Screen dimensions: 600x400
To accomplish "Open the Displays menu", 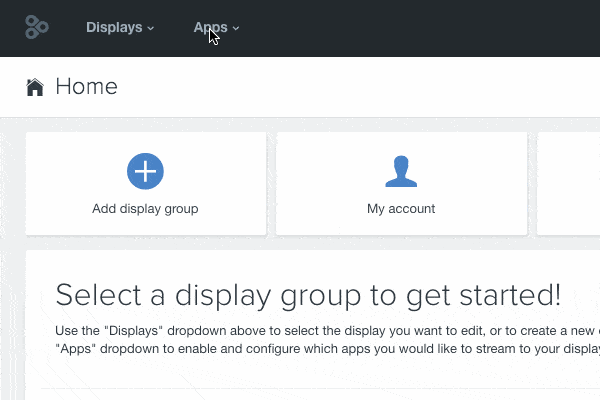I will (115, 28).
